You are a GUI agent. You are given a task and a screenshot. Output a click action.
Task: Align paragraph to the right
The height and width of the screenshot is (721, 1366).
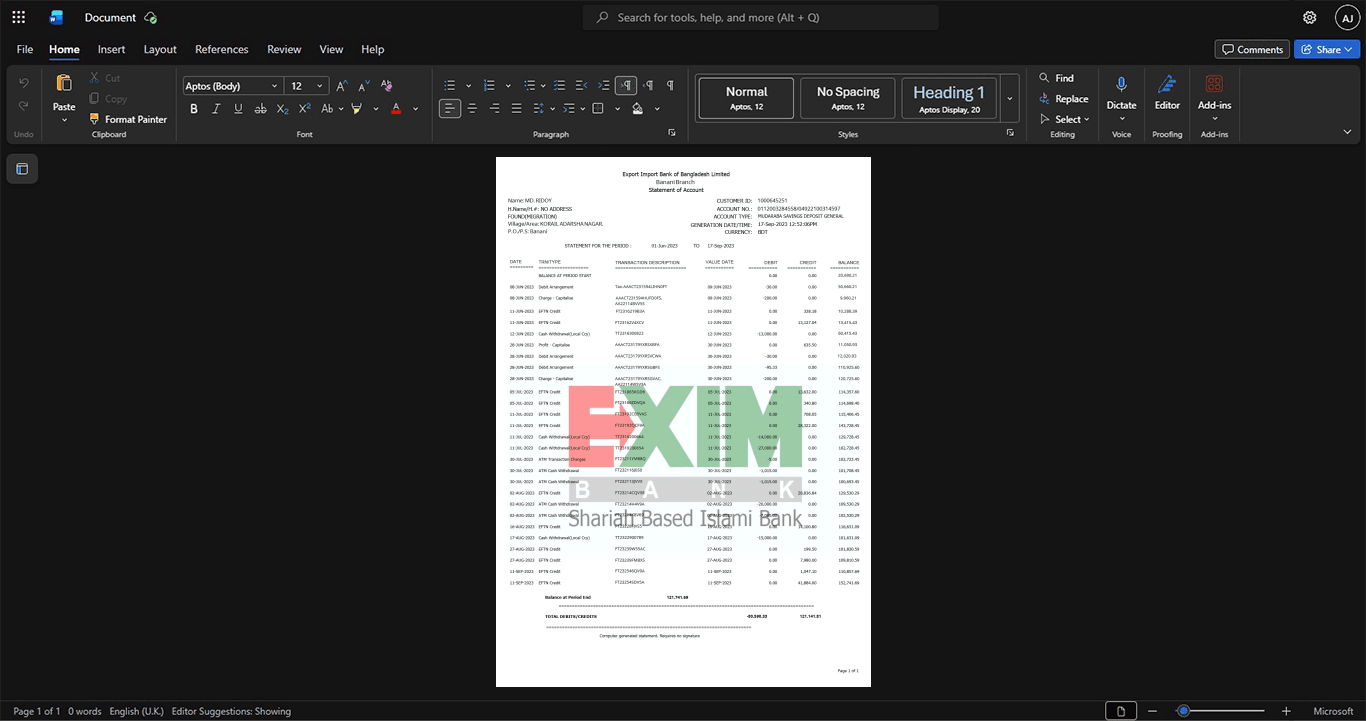coord(494,108)
